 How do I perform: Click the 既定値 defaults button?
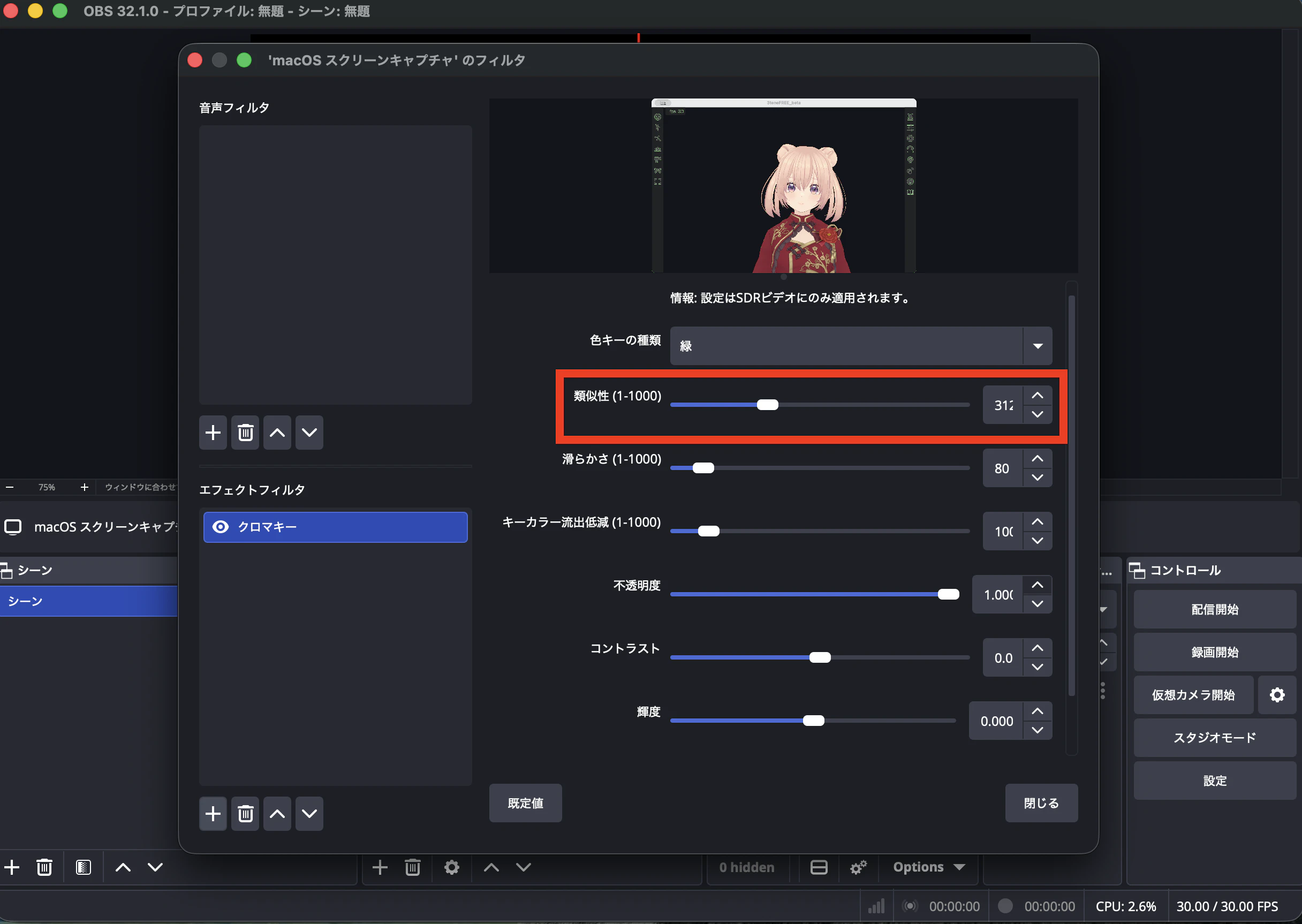point(525,803)
